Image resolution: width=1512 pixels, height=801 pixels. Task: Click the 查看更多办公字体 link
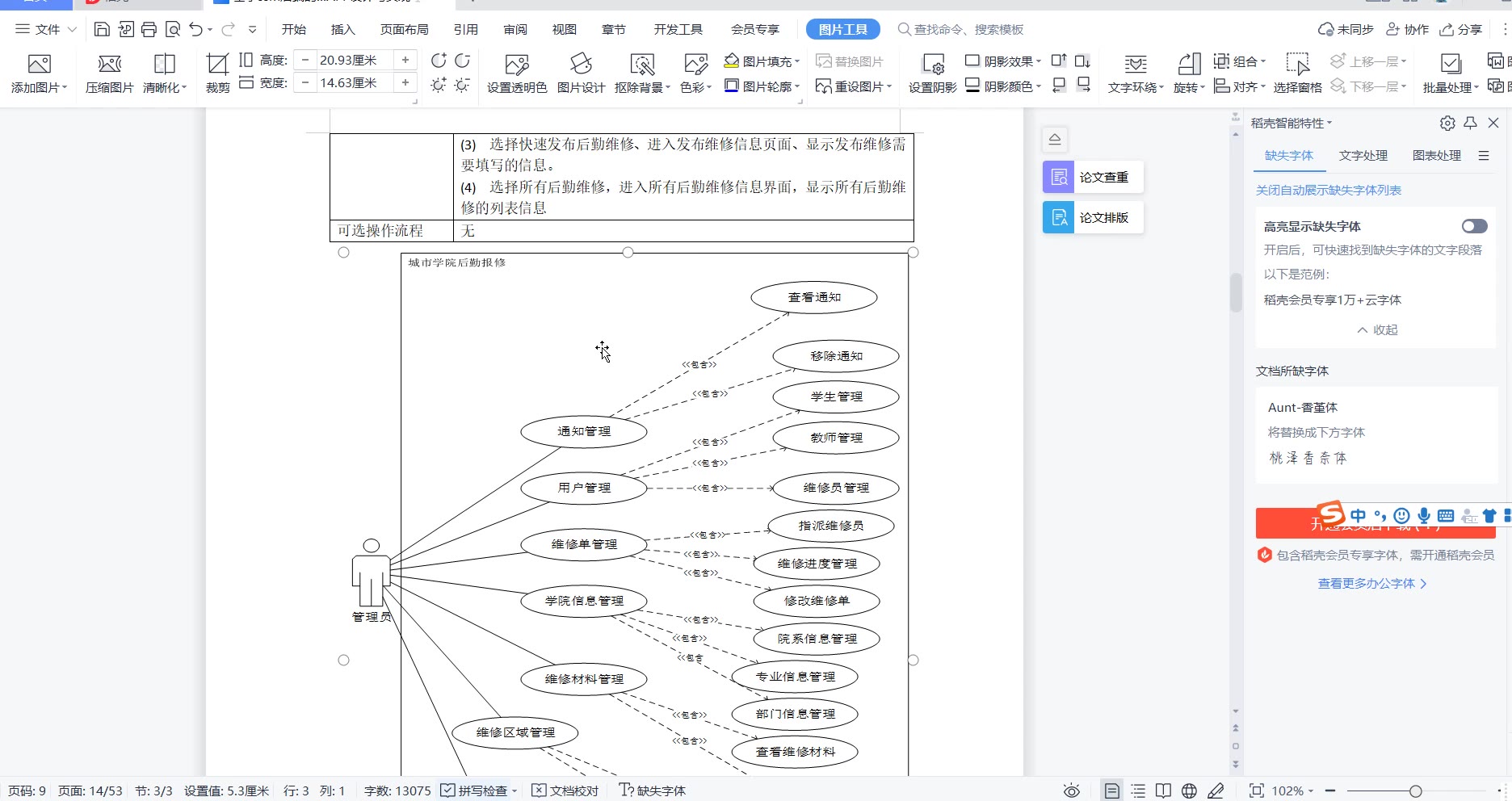pyautogui.click(x=1372, y=583)
